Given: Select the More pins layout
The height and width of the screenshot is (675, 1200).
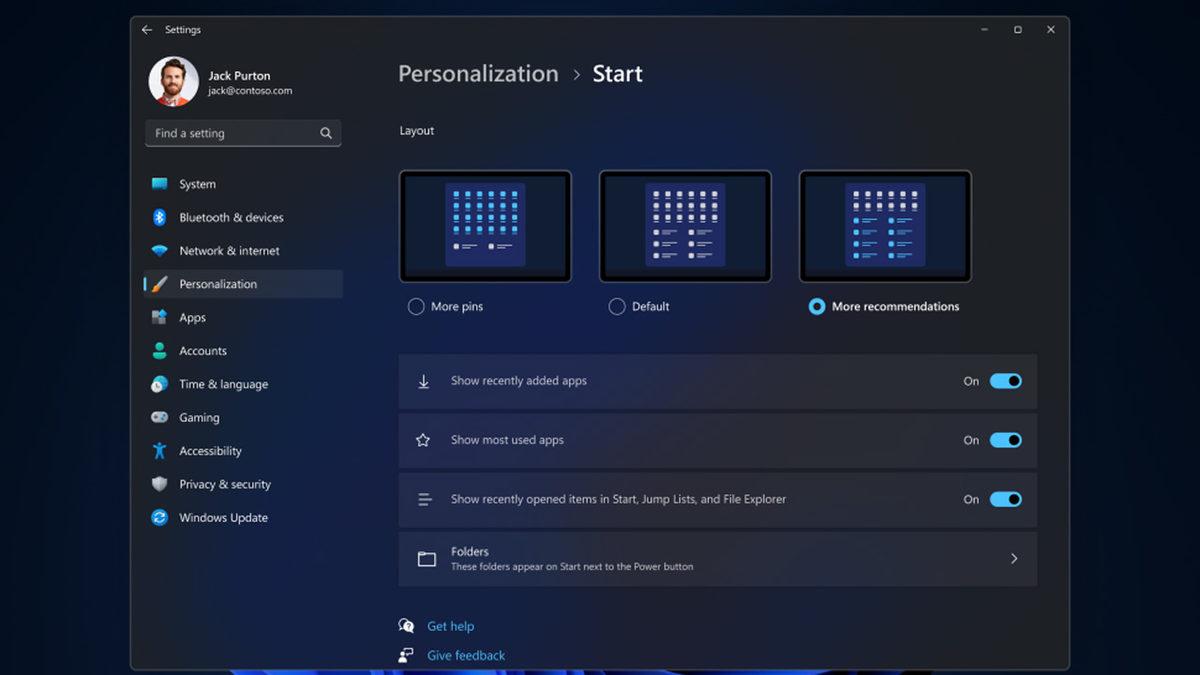Looking at the screenshot, I should (416, 306).
